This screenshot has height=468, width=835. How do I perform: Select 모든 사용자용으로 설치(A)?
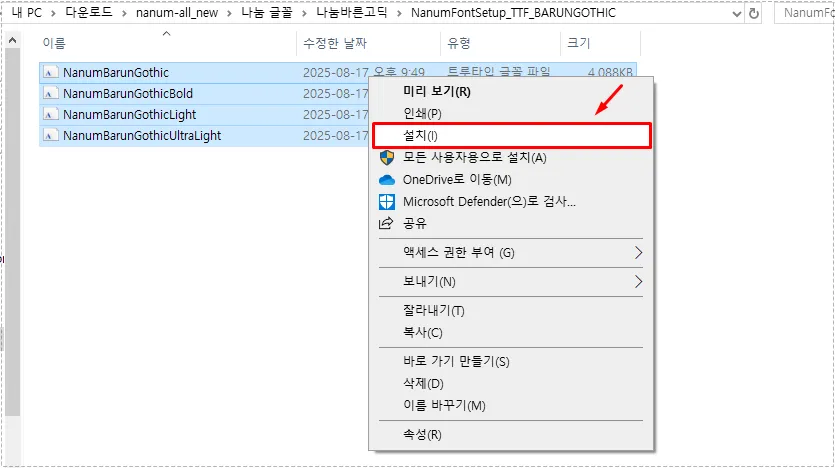pos(511,158)
